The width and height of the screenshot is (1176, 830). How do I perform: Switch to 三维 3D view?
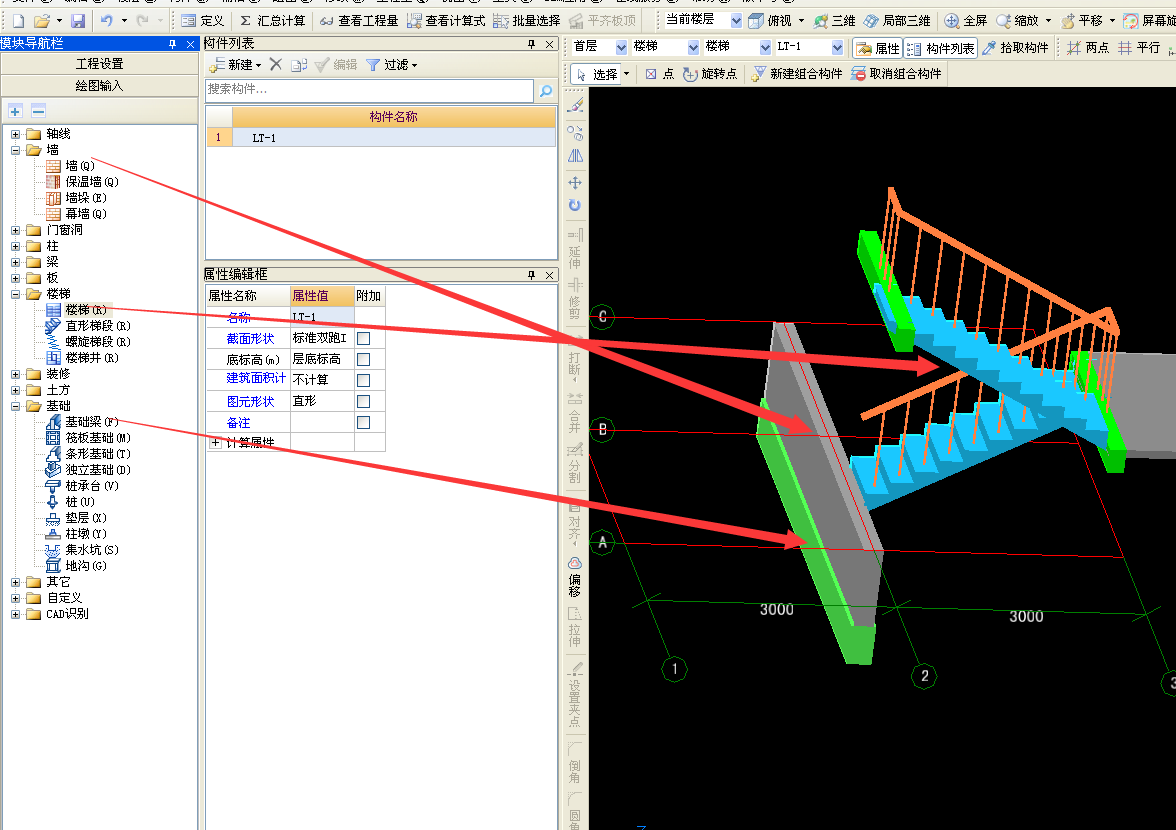[835, 21]
